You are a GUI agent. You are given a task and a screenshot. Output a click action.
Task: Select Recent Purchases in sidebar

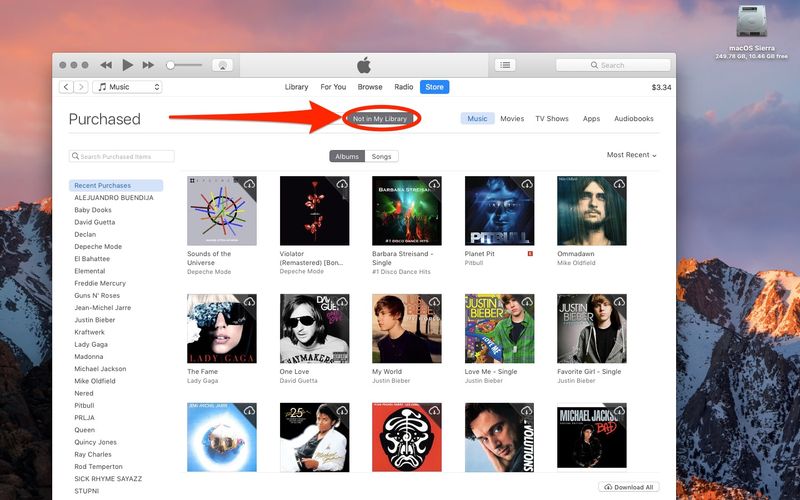116,185
